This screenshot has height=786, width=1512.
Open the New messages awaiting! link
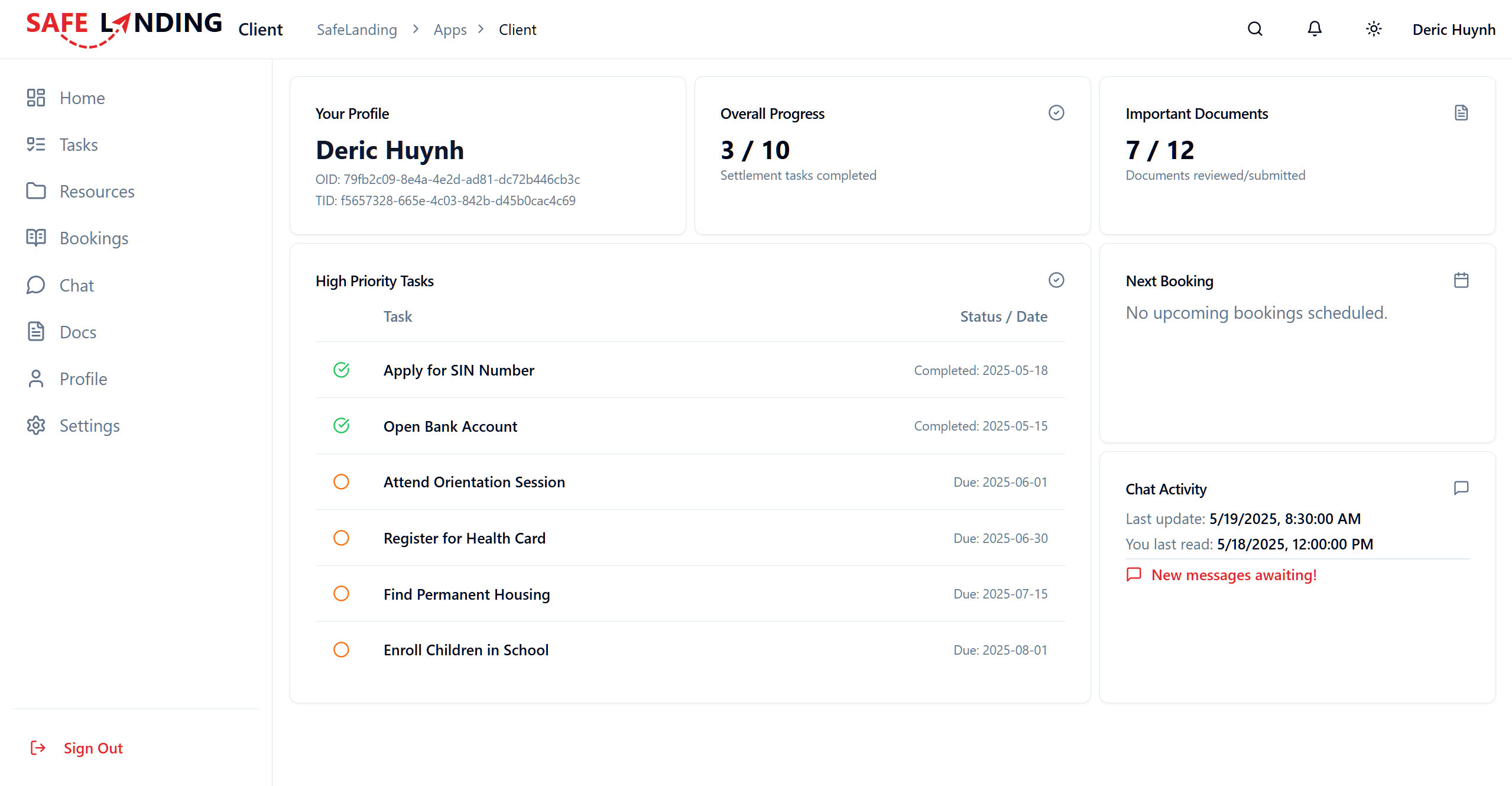(1234, 575)
